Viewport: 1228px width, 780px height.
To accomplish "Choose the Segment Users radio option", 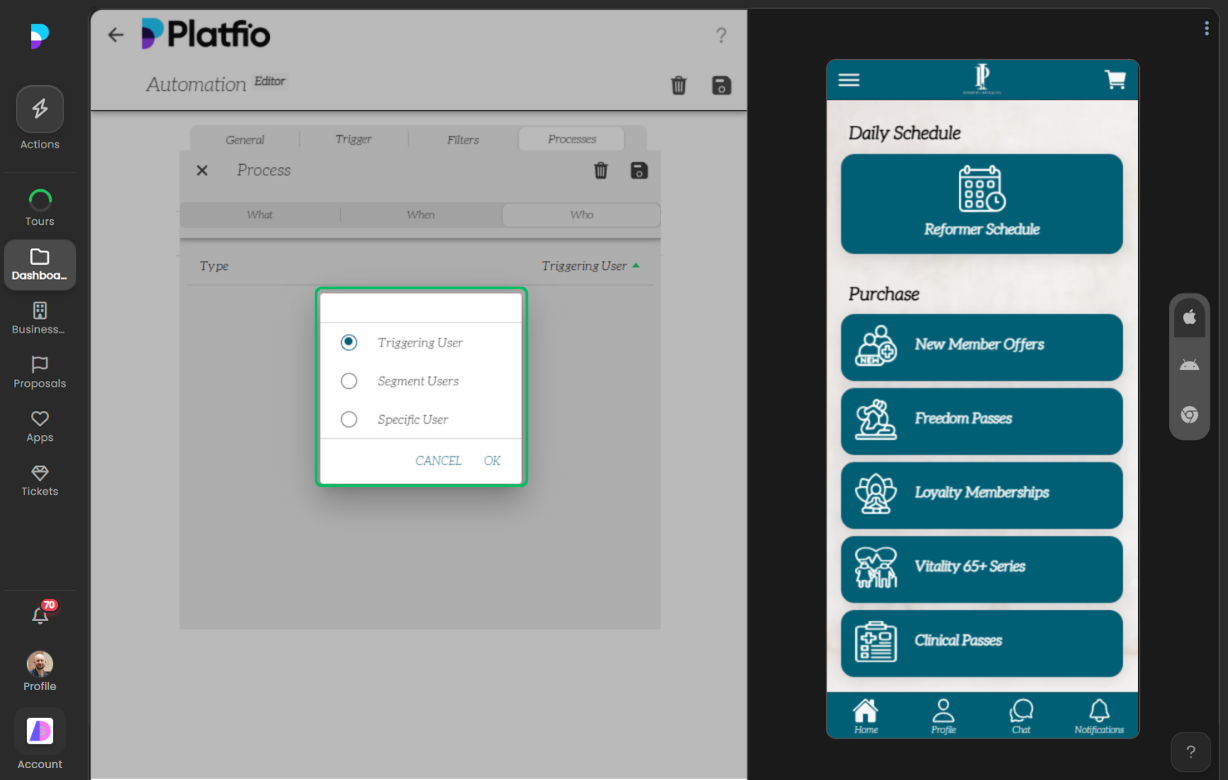I will 349,381.
